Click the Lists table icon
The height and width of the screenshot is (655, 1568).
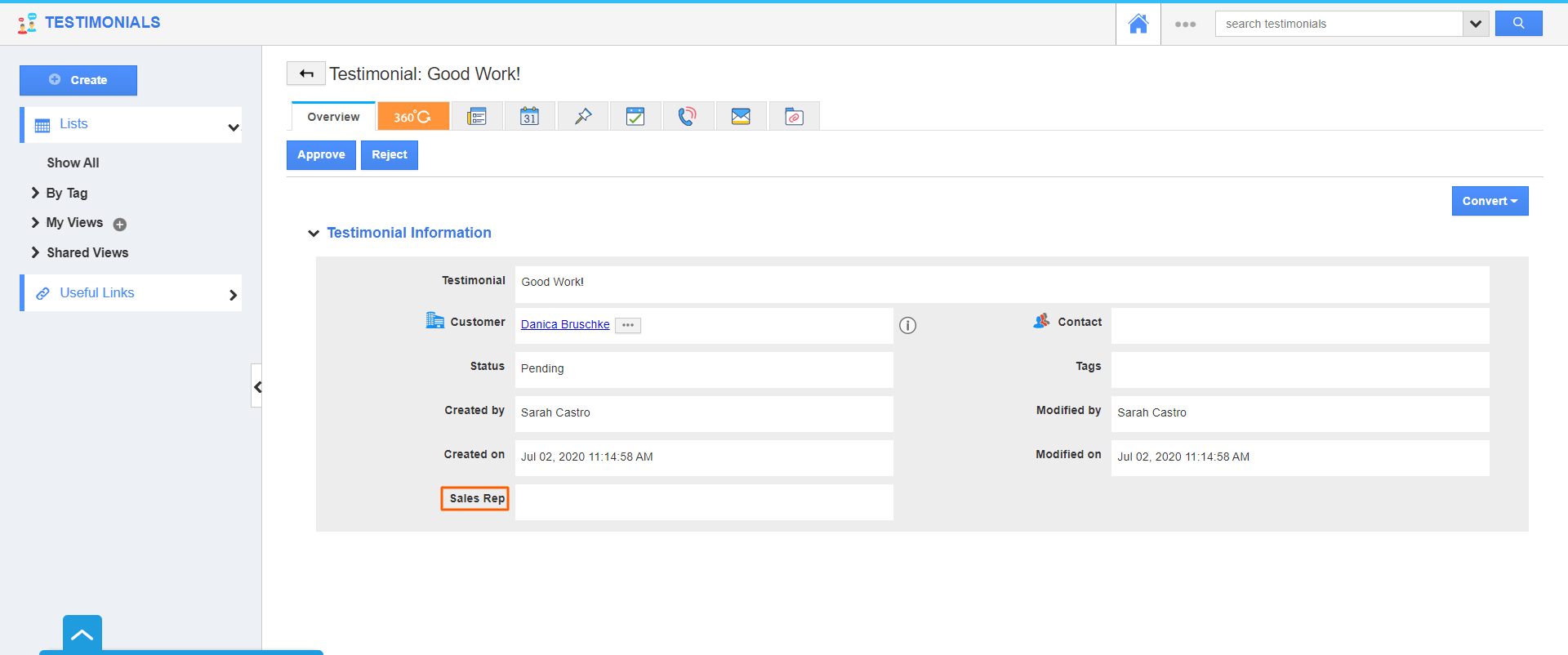click(42, 126)
